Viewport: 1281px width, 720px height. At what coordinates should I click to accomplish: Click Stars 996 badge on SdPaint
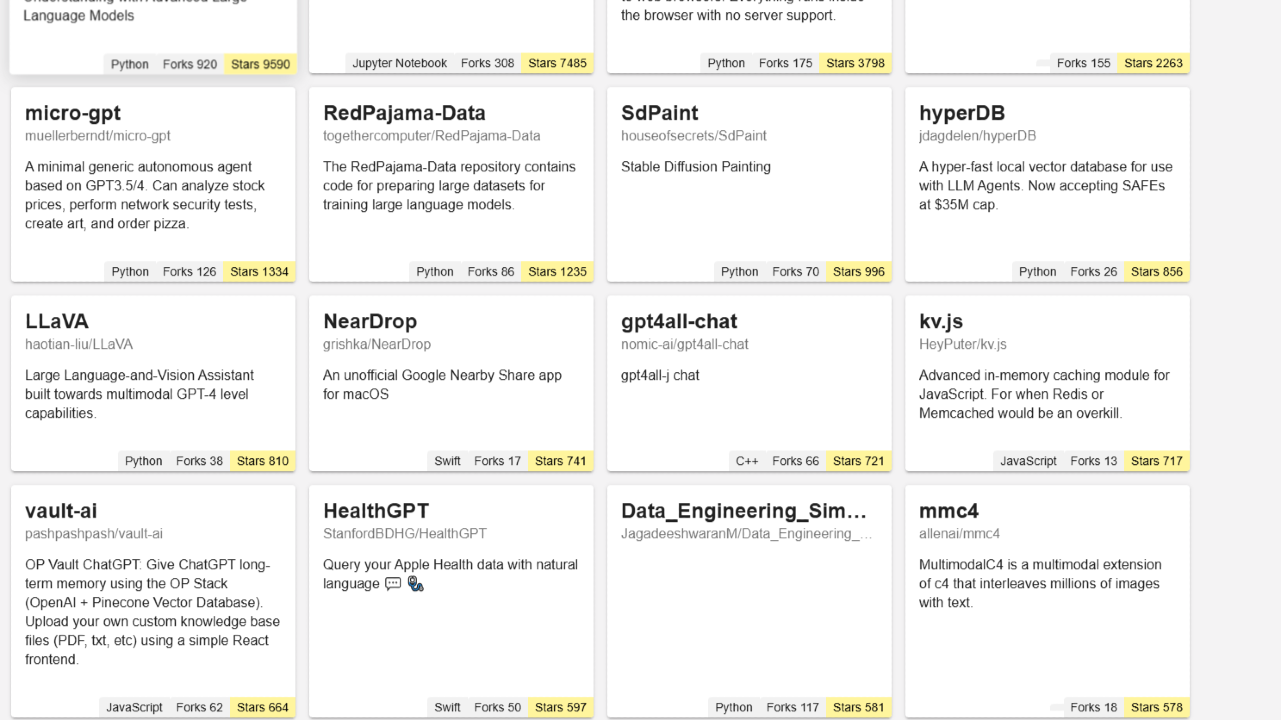click(x=859, y=272)
